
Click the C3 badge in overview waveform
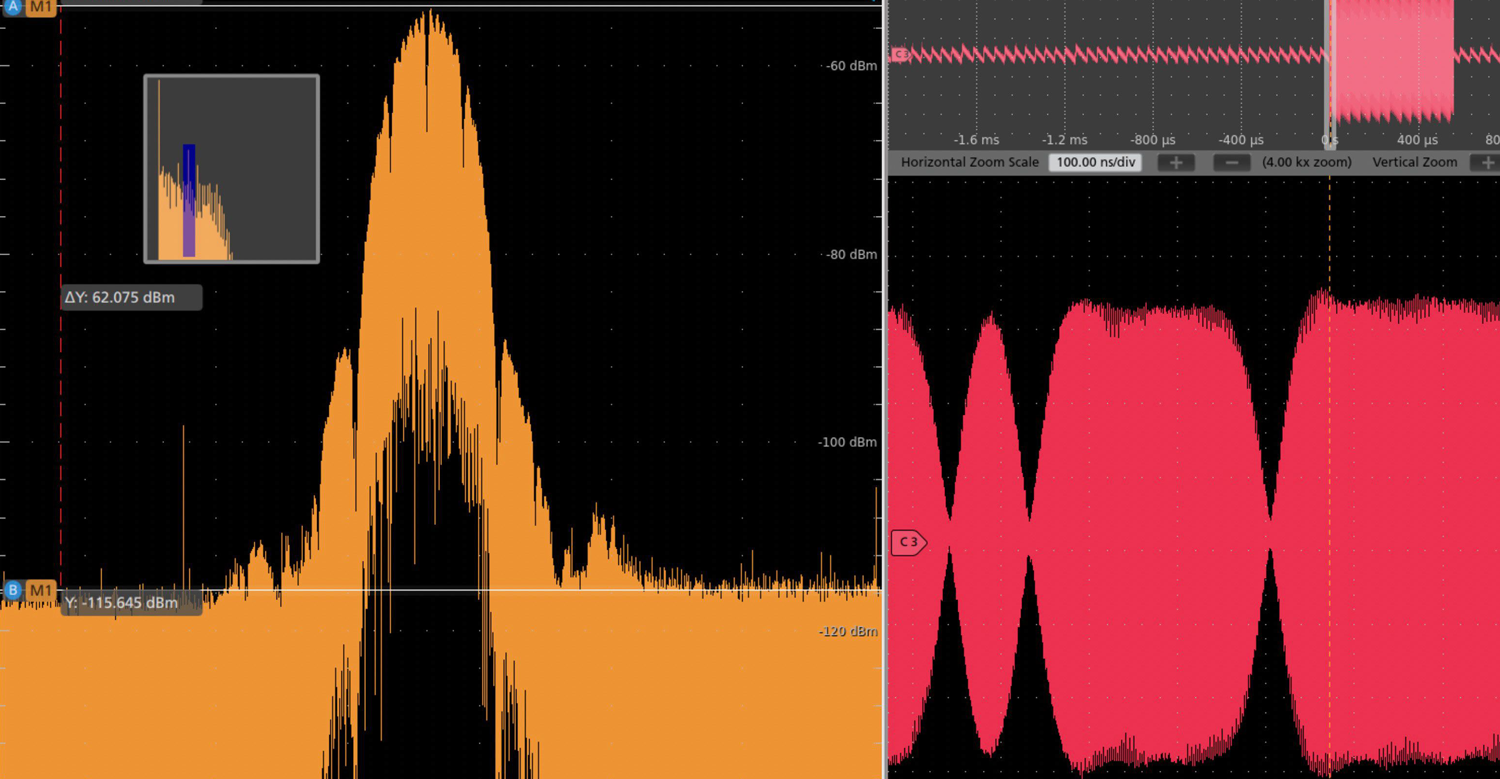(899, 55)
